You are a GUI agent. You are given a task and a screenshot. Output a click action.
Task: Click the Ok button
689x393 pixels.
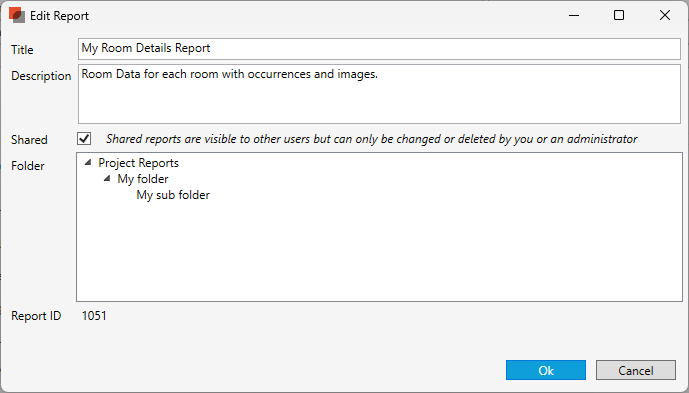coord(546,370)
